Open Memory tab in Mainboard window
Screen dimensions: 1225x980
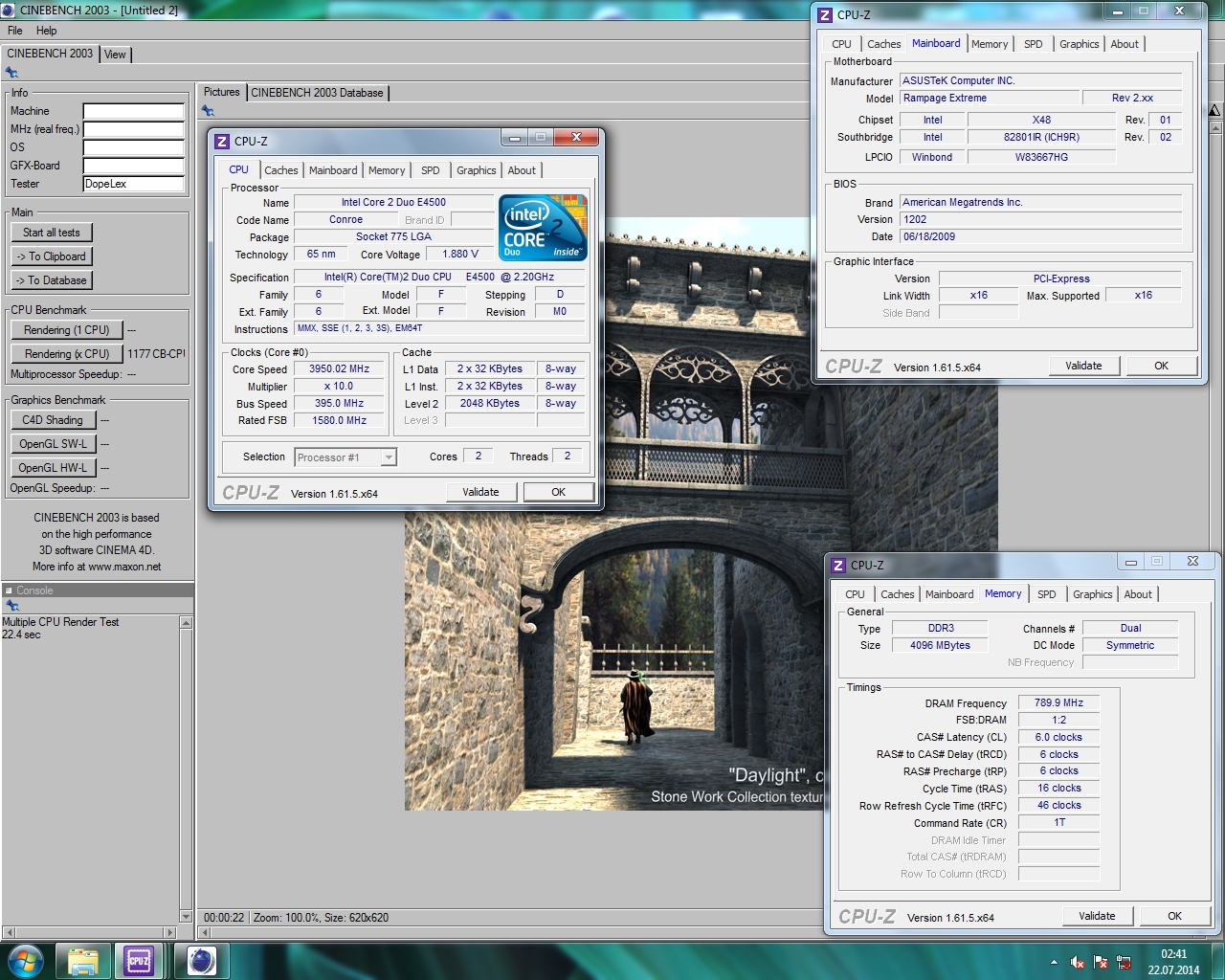click(990, 44)
